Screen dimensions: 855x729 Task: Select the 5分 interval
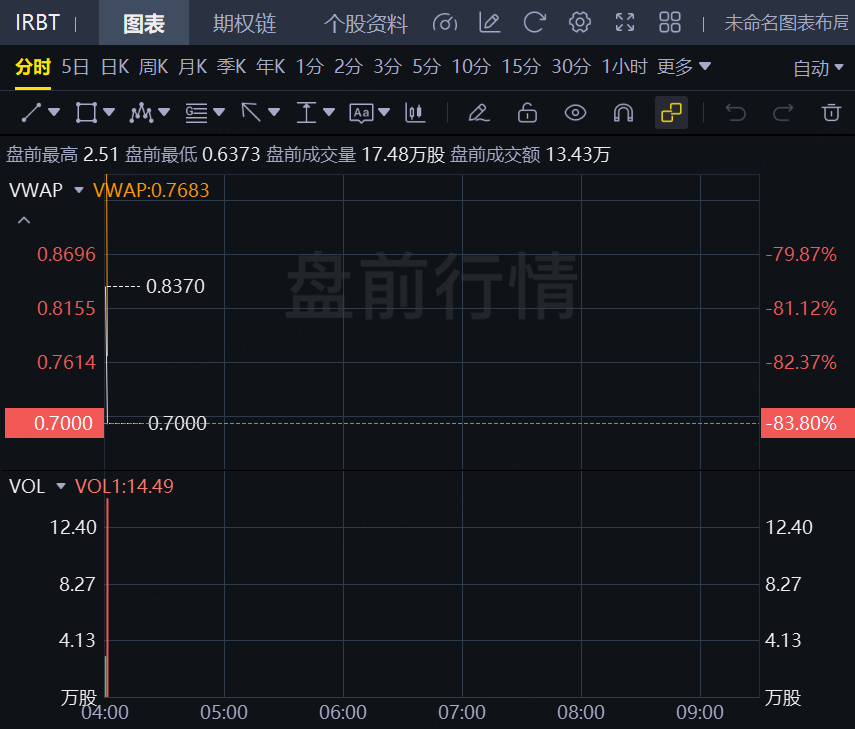(426, 67)
